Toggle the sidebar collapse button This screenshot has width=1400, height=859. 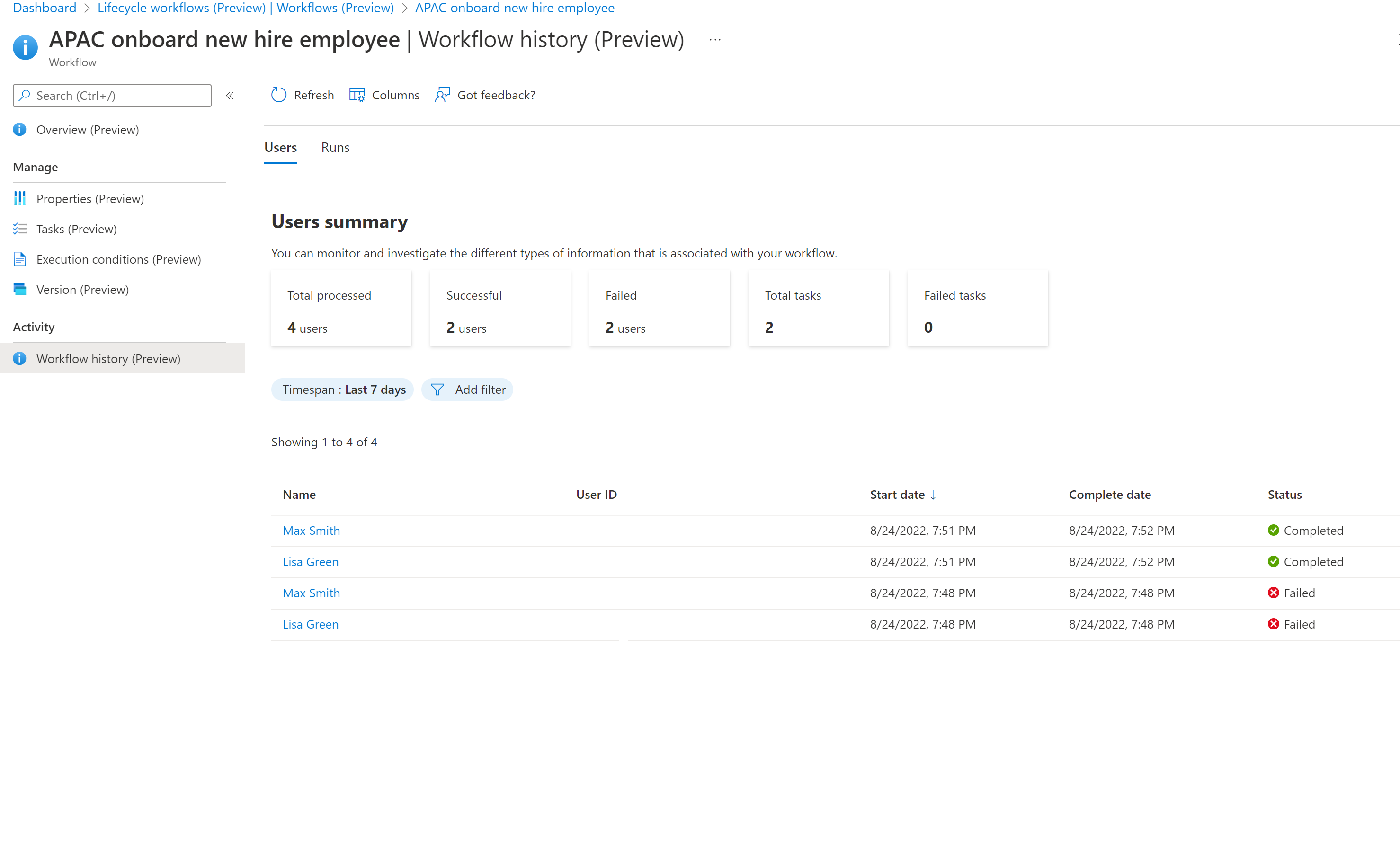pyautogui.click(x=228, y=96)
